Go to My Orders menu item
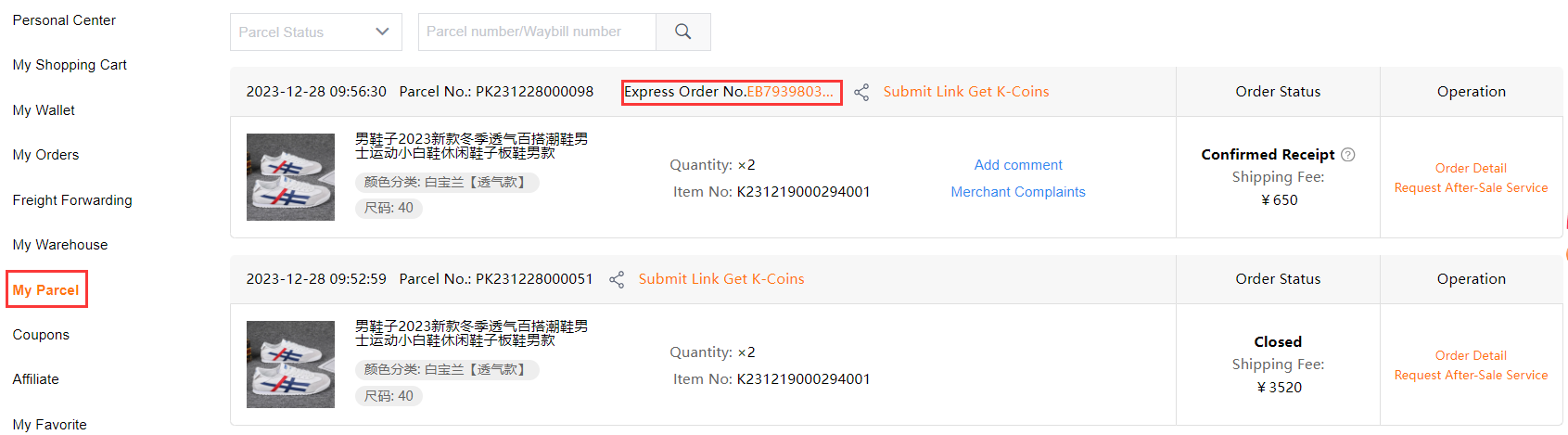1568x435 pixels. [x=45, y=155]
